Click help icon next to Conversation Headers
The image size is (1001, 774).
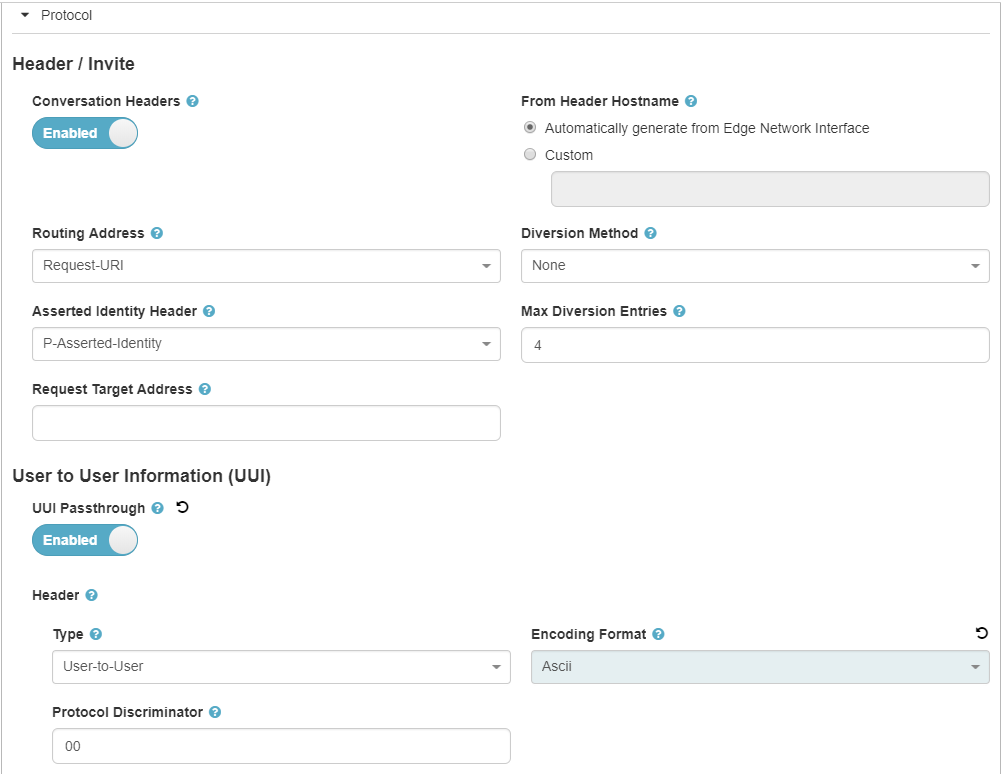(x=192, y=102)
